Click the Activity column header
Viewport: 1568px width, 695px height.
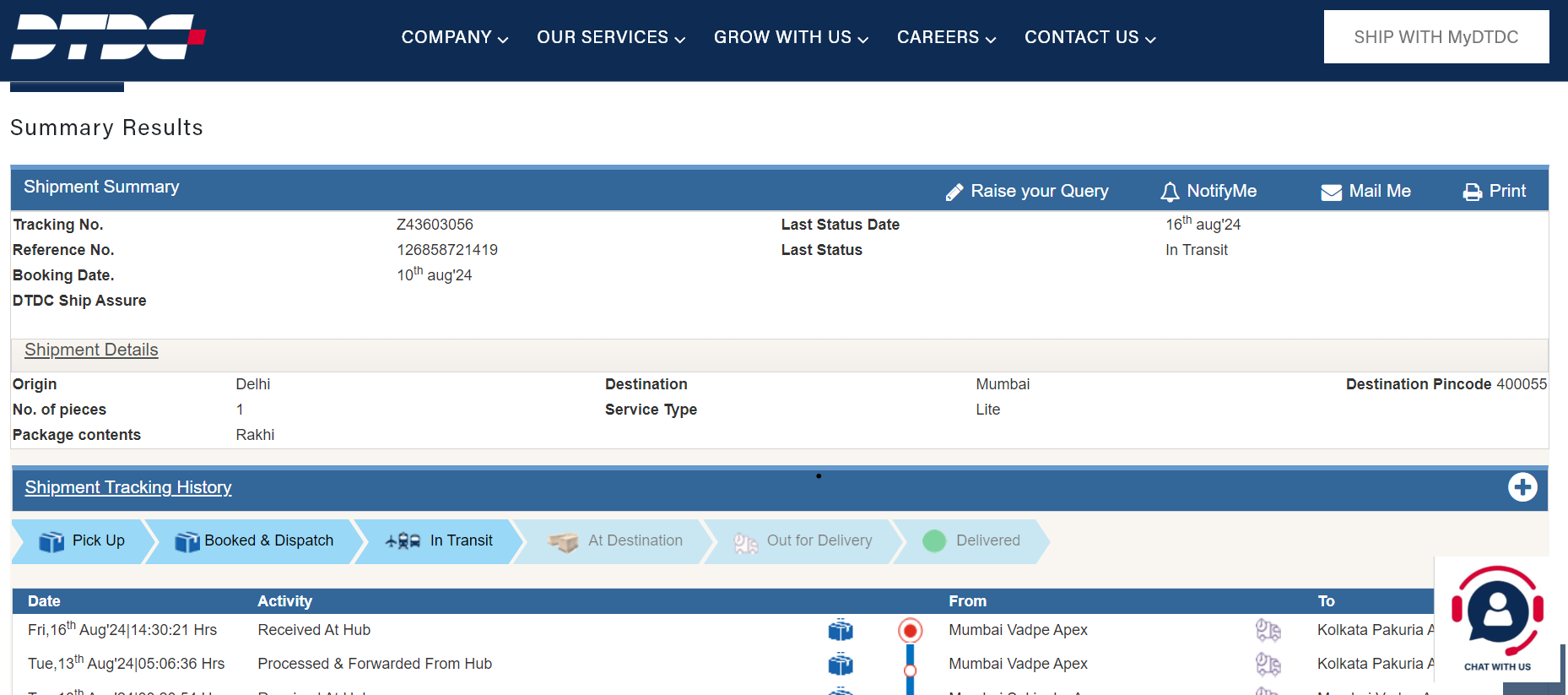coord(284,601)
